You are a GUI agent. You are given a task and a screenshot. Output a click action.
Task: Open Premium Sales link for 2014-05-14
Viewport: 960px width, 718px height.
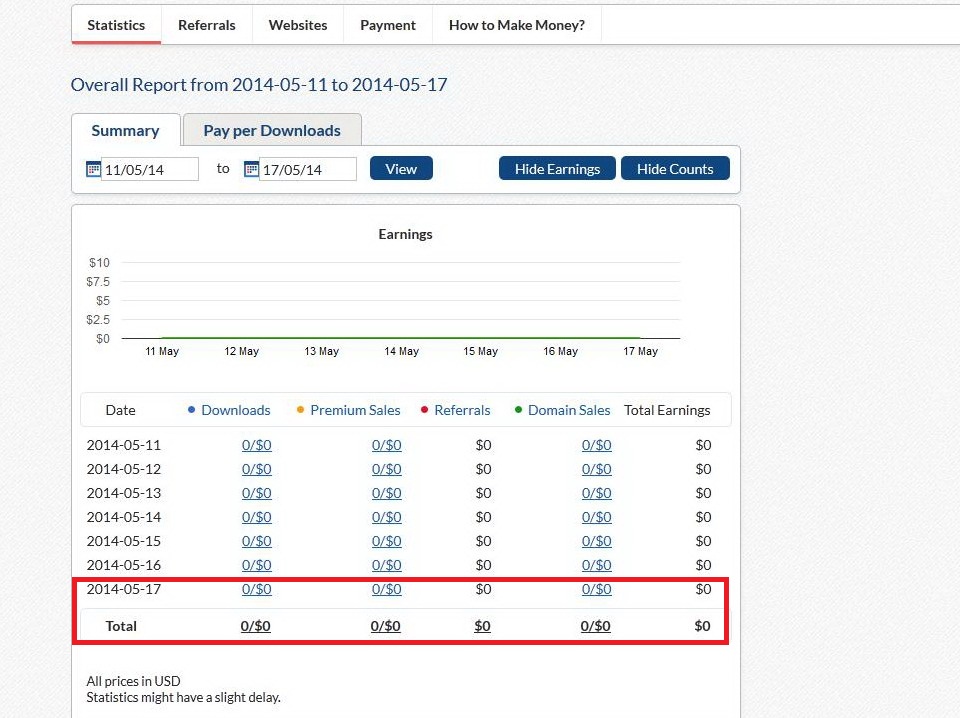386,517
